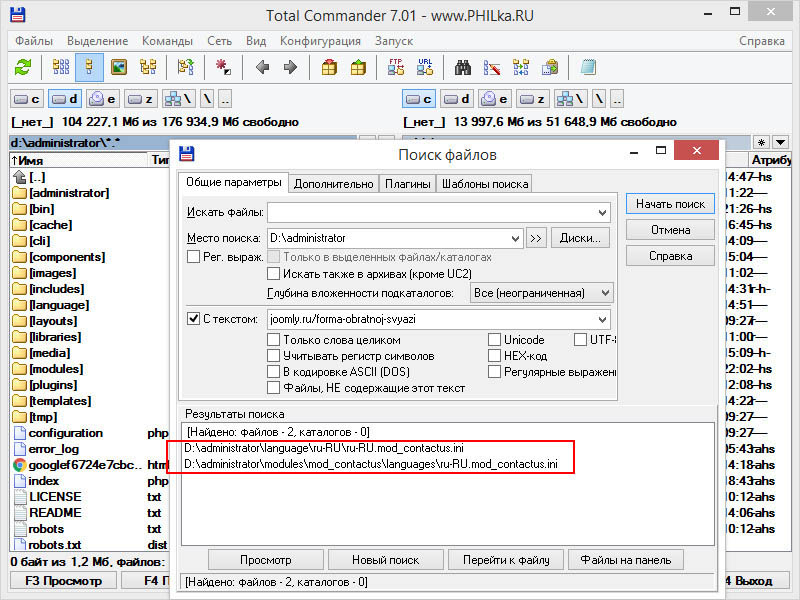Click the unpack files archive icon
800x600 pixels.
[358, 67]
